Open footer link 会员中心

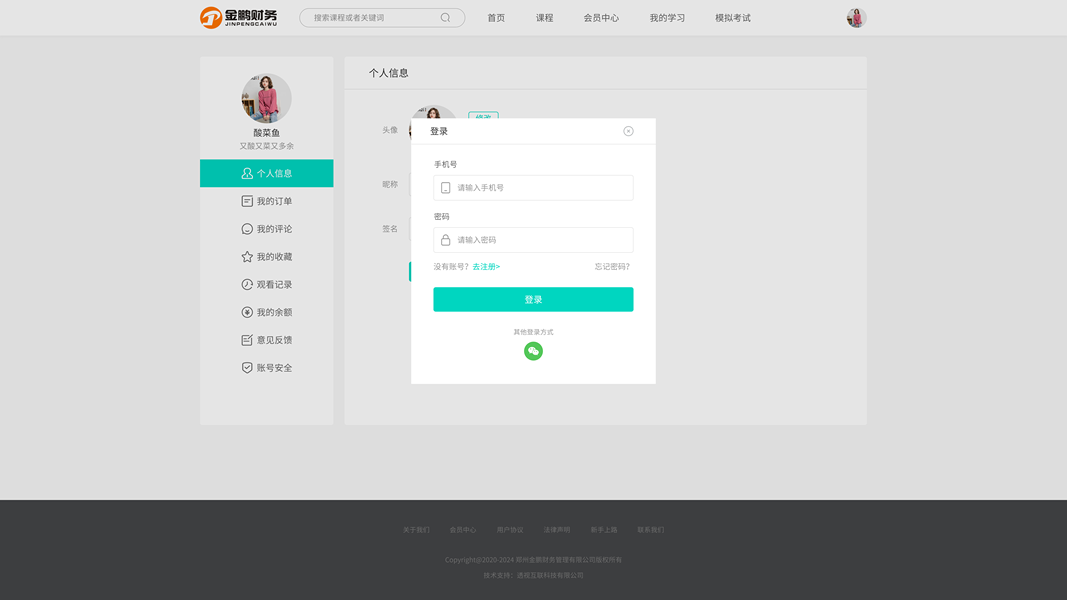pyautogui.click(x=463, y=530)
